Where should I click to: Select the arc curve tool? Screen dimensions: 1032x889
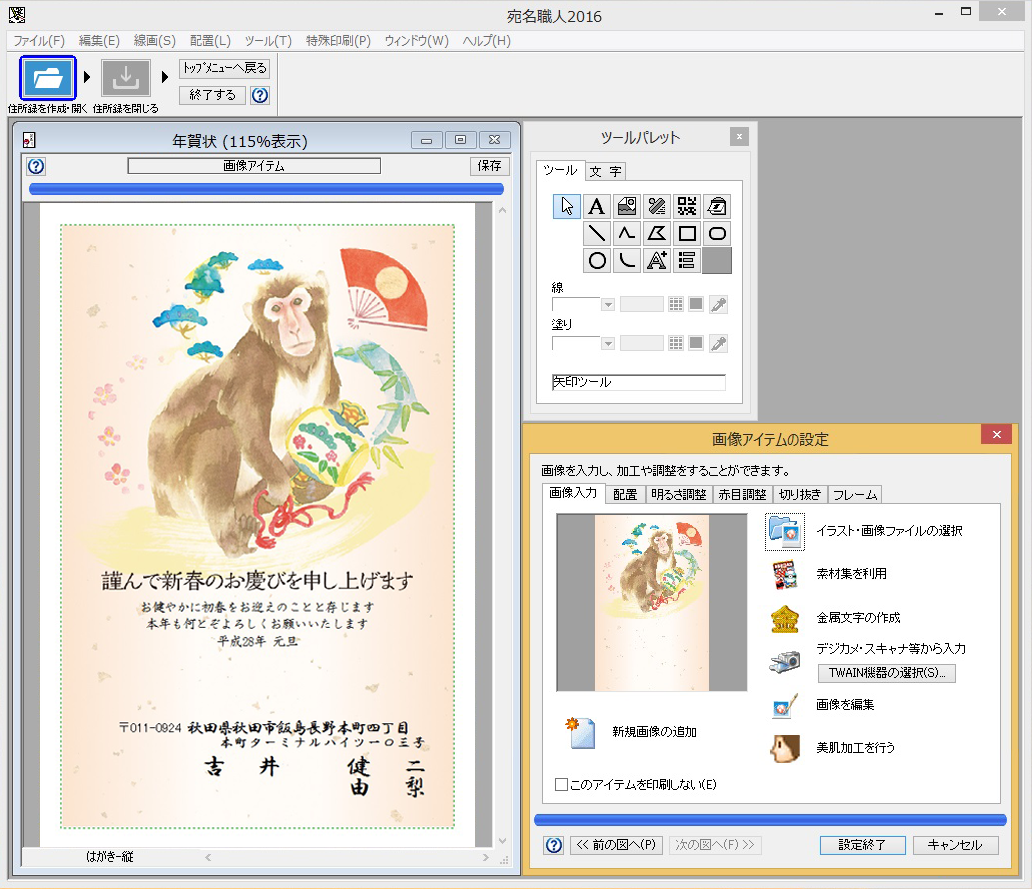coord(627,261)
